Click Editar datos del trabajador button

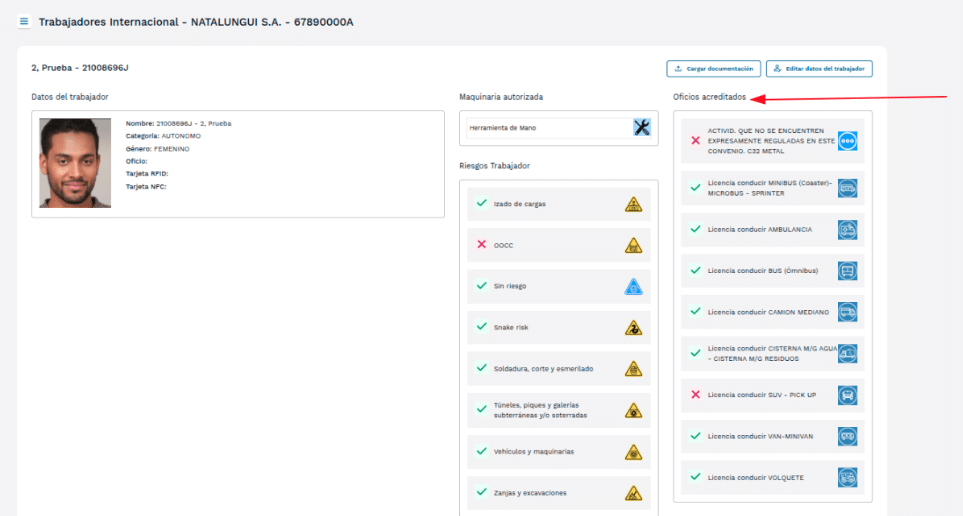[819, 69]
